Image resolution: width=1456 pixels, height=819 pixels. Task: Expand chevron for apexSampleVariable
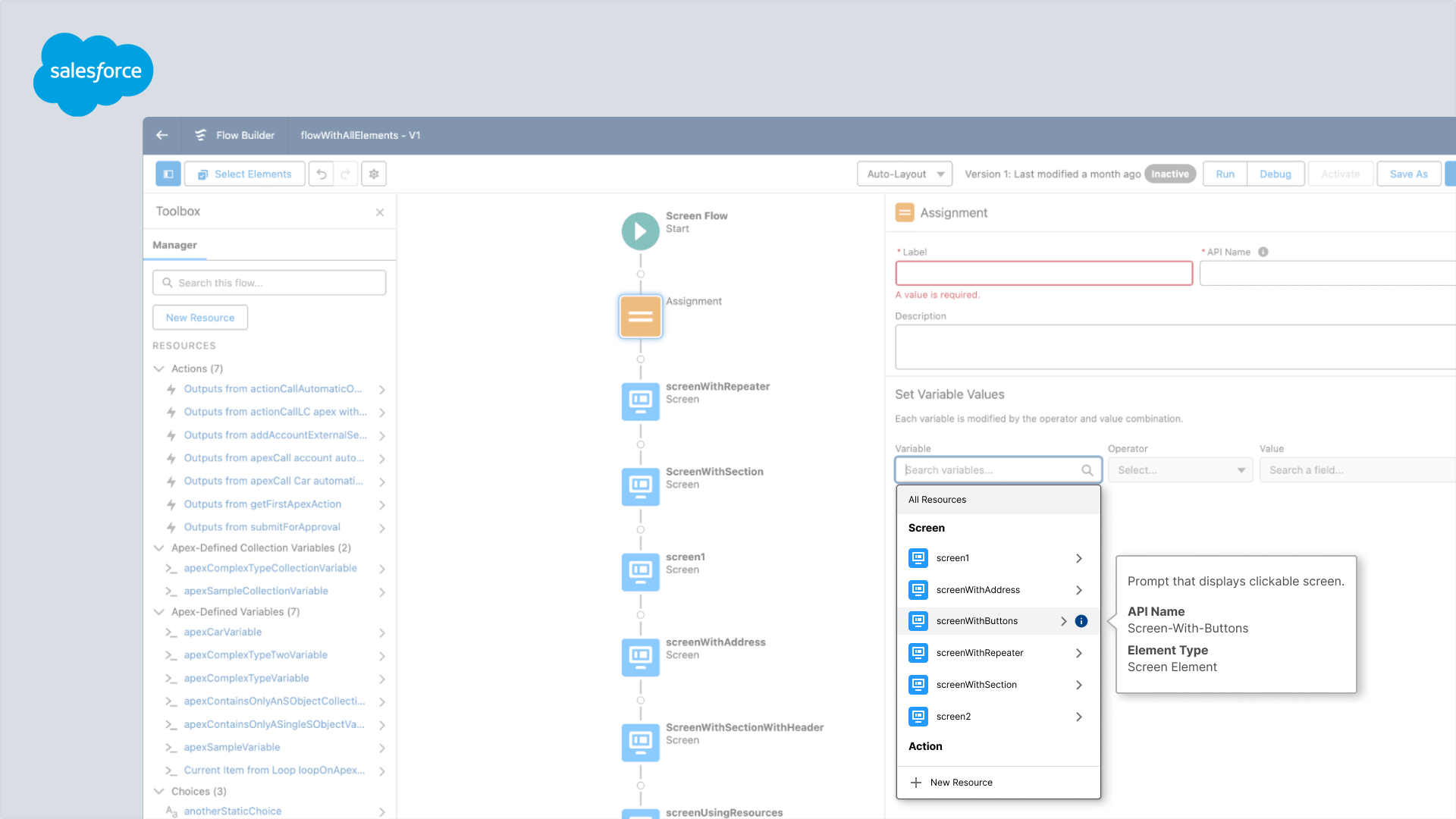pos(382,748)
